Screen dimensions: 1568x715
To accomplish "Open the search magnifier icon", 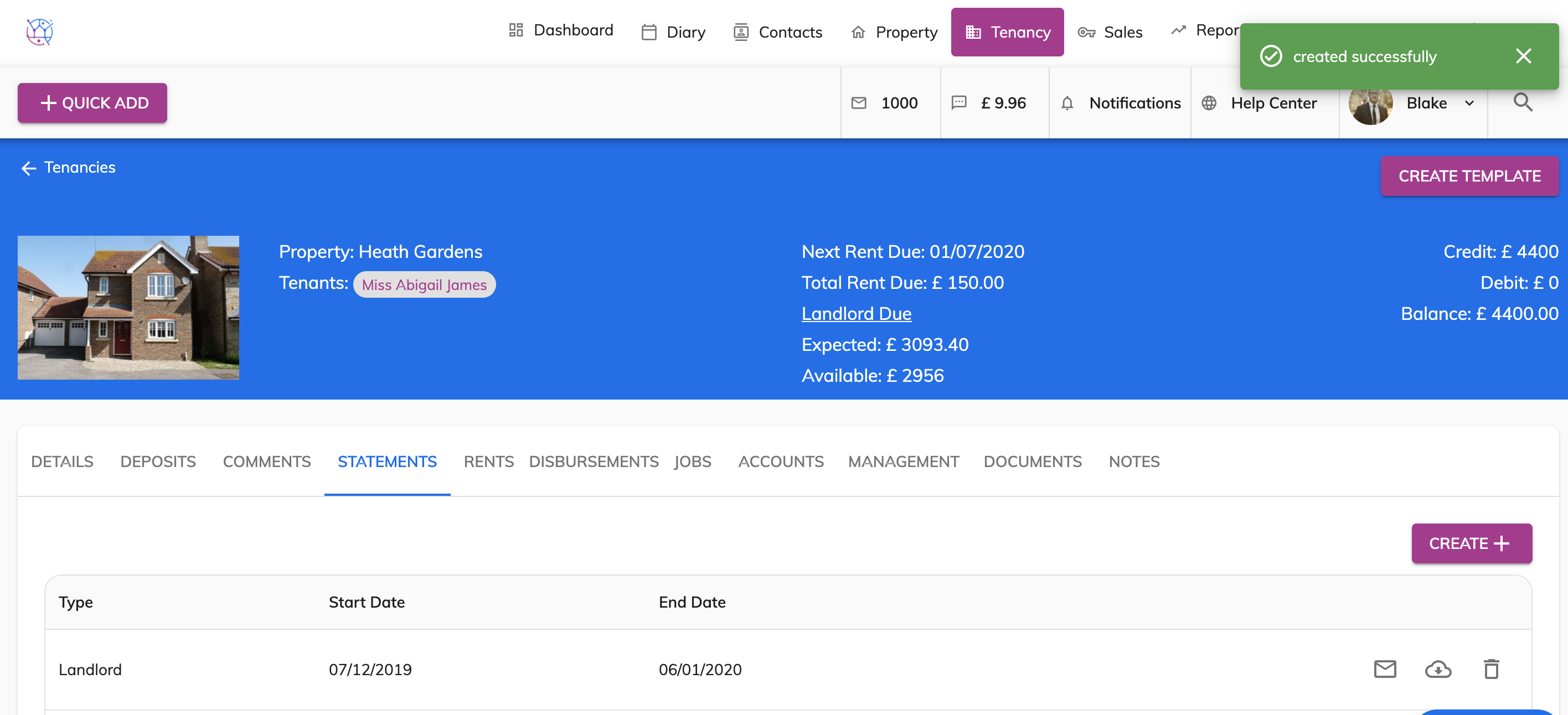I will (1523, 102).
